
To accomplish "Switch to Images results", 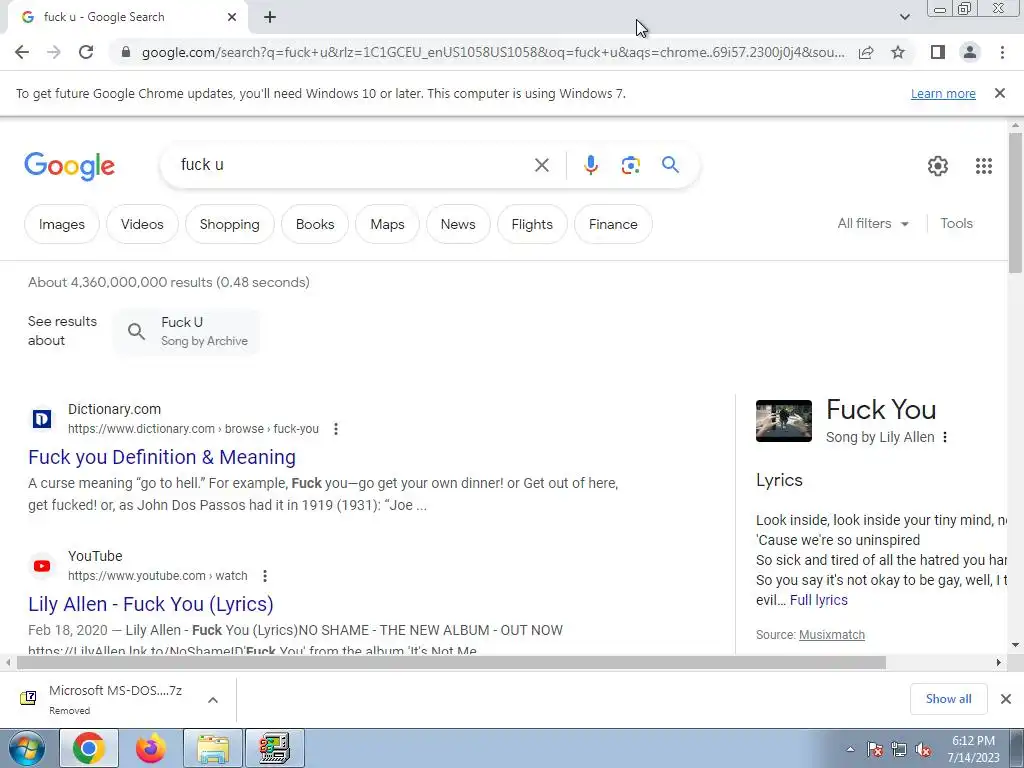I will click(62, 224).
